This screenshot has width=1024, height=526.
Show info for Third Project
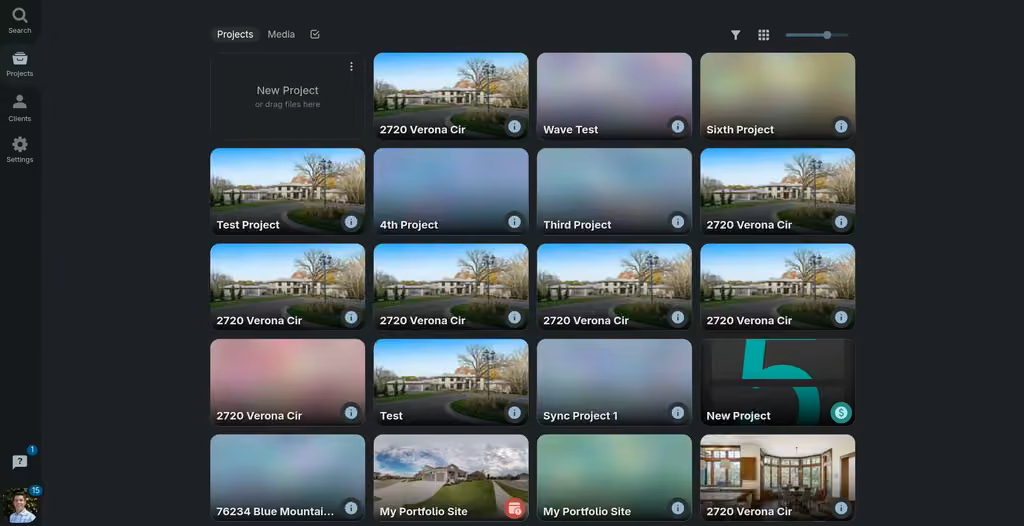tap(678, 222)
